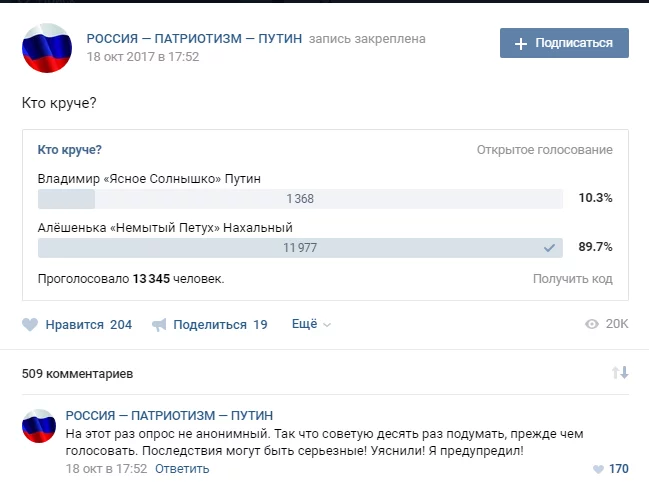Click the megaphone share icon
649x482 pixels.
pyautogui.click(x=159, y=324)
